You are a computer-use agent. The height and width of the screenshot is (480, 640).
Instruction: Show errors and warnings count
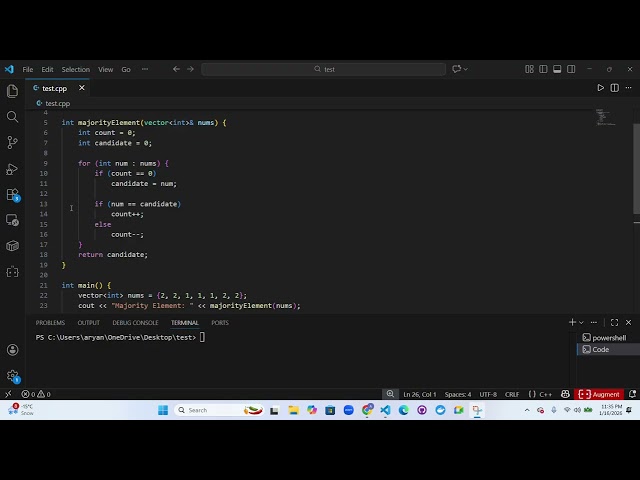coord(36,394)
